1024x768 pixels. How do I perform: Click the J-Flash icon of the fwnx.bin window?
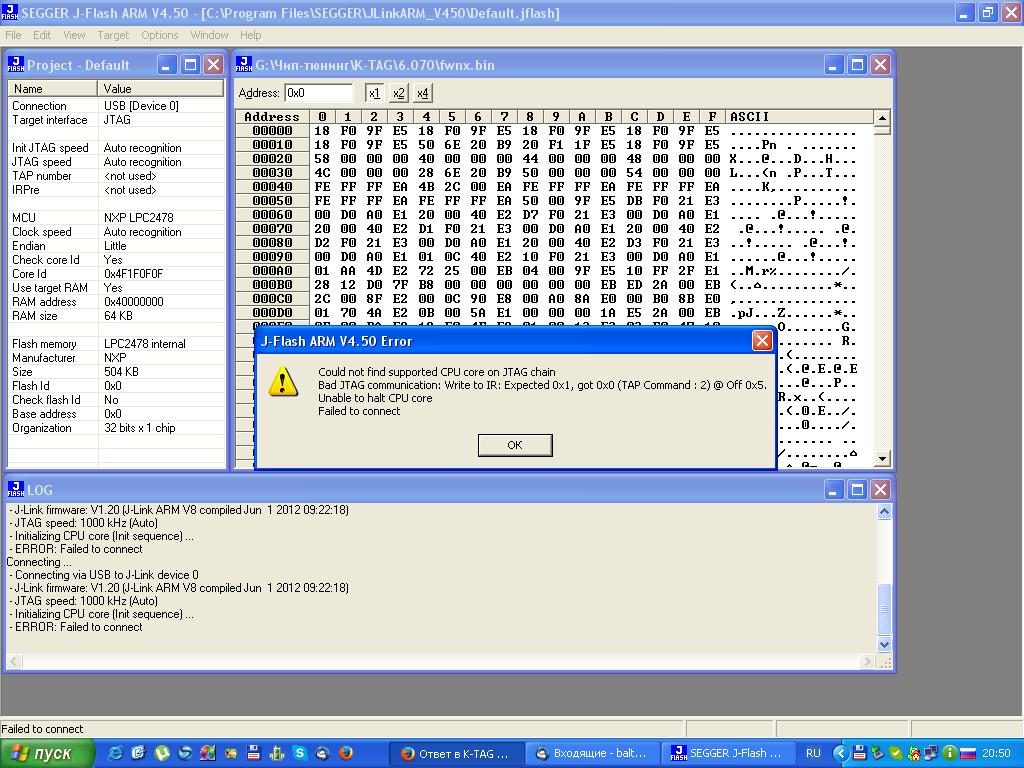point(244,65)
